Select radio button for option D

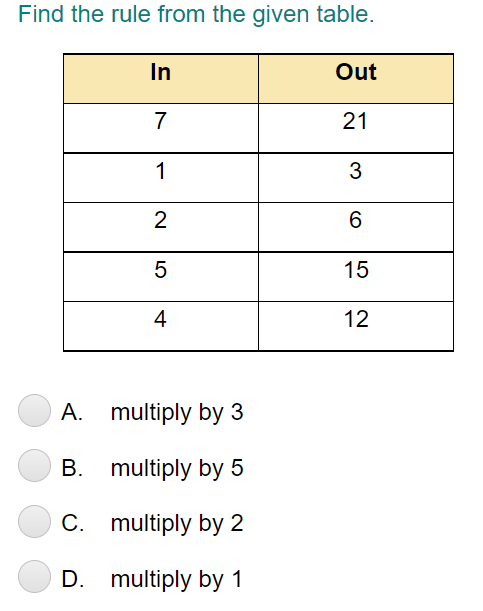coord(34,577)
